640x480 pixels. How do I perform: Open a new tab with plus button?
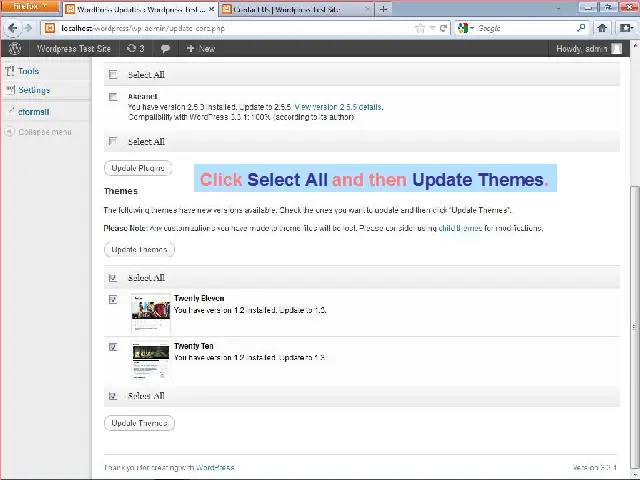coord(383,9)
